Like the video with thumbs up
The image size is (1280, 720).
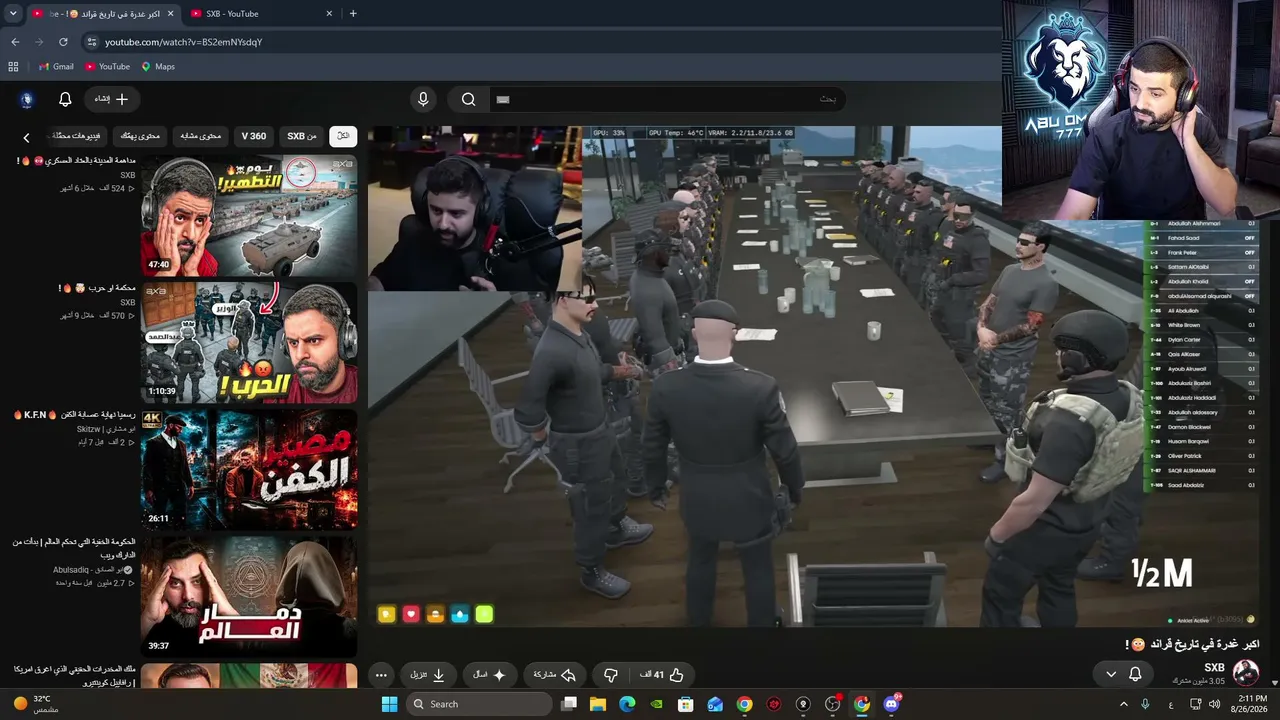662,675
